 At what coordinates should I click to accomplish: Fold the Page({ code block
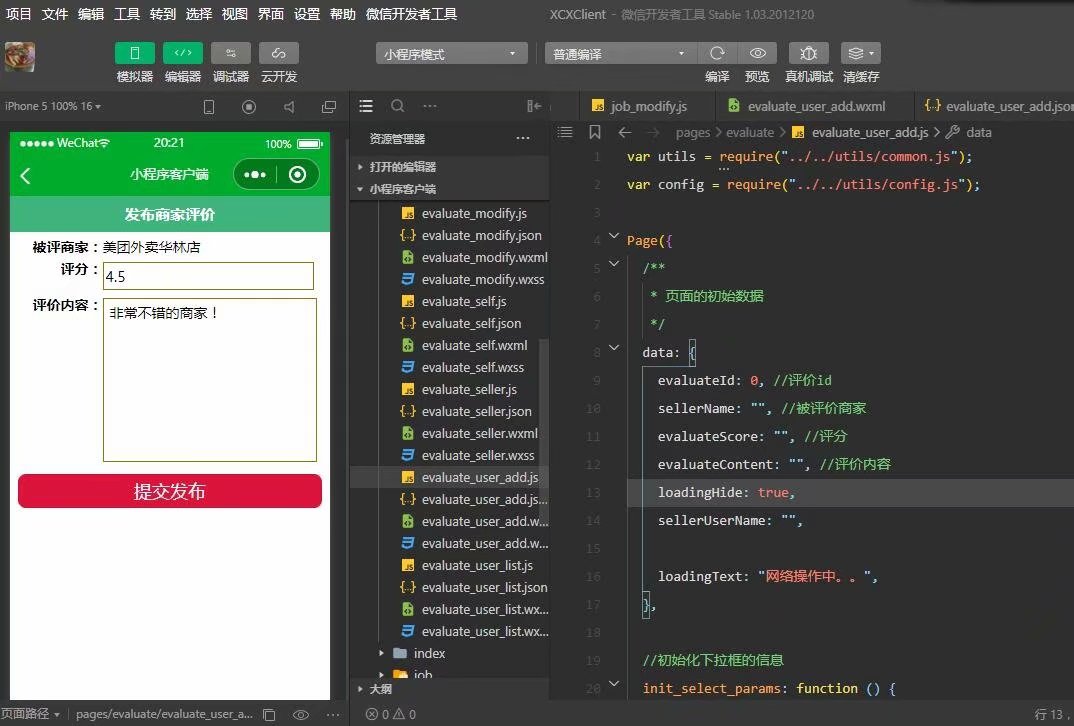(614, 236)
